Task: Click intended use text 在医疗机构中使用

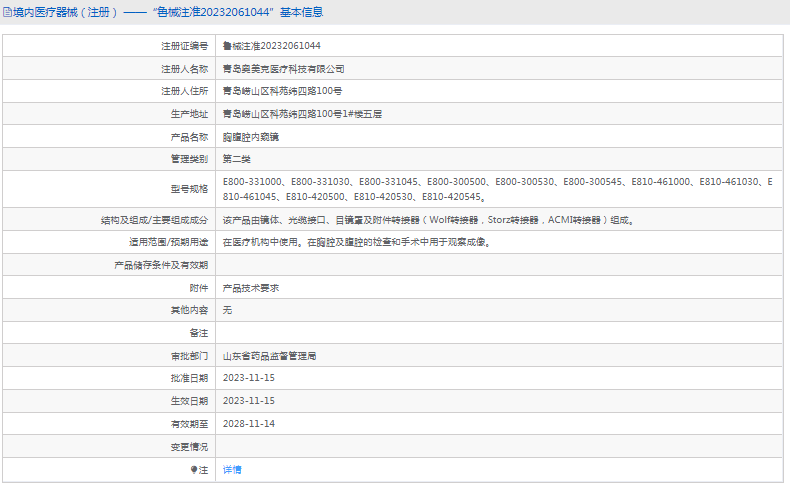Action: (x=357, y=242)
